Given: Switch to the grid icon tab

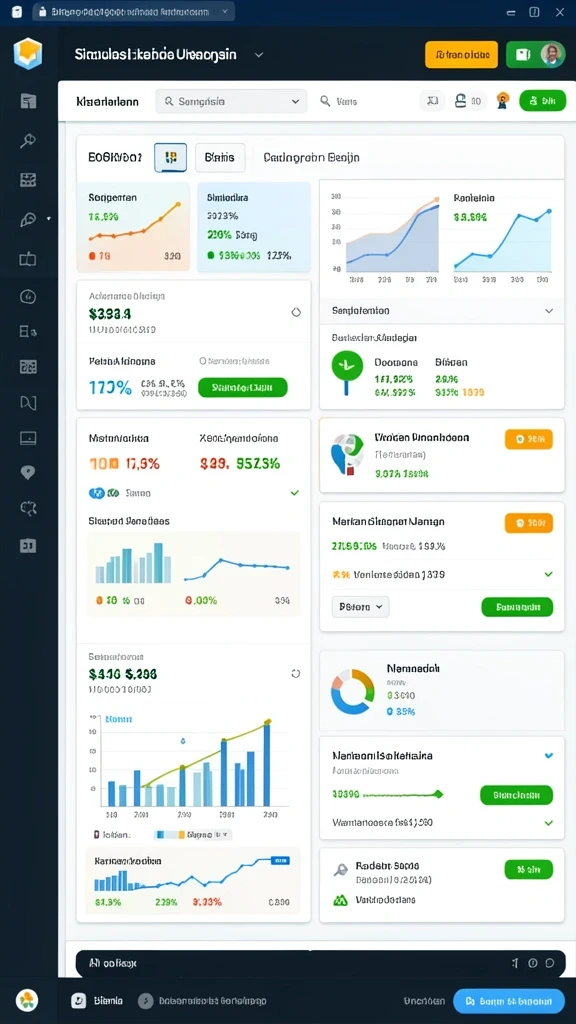Looking at the screenshot, I should pyautogui.click(x=170, y=157).
